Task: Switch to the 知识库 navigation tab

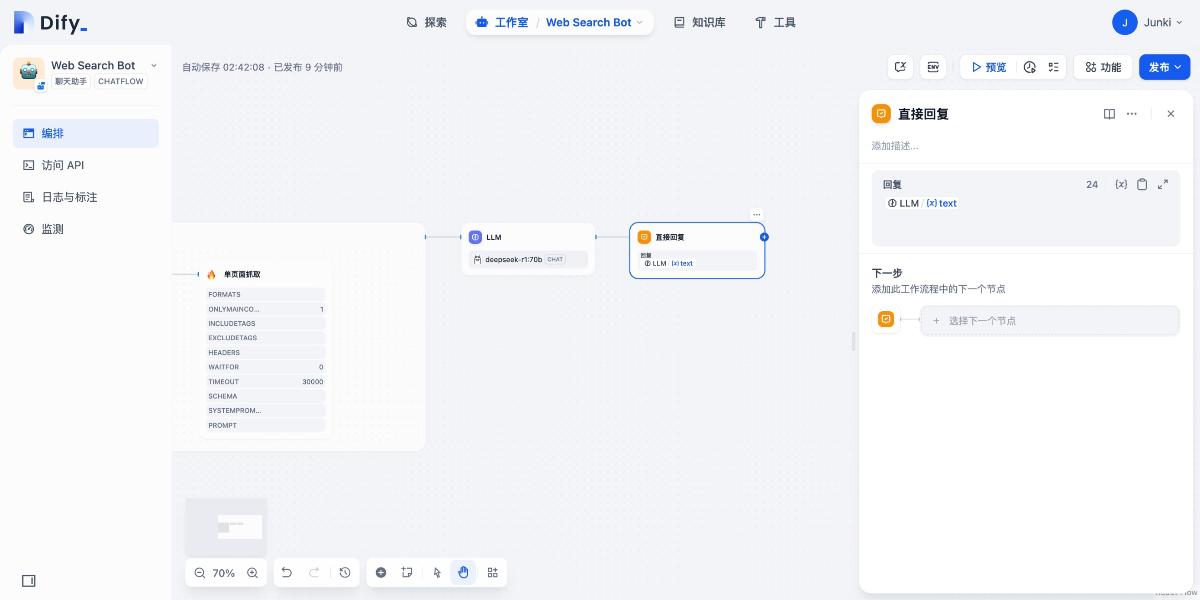Action: (699, 21)
